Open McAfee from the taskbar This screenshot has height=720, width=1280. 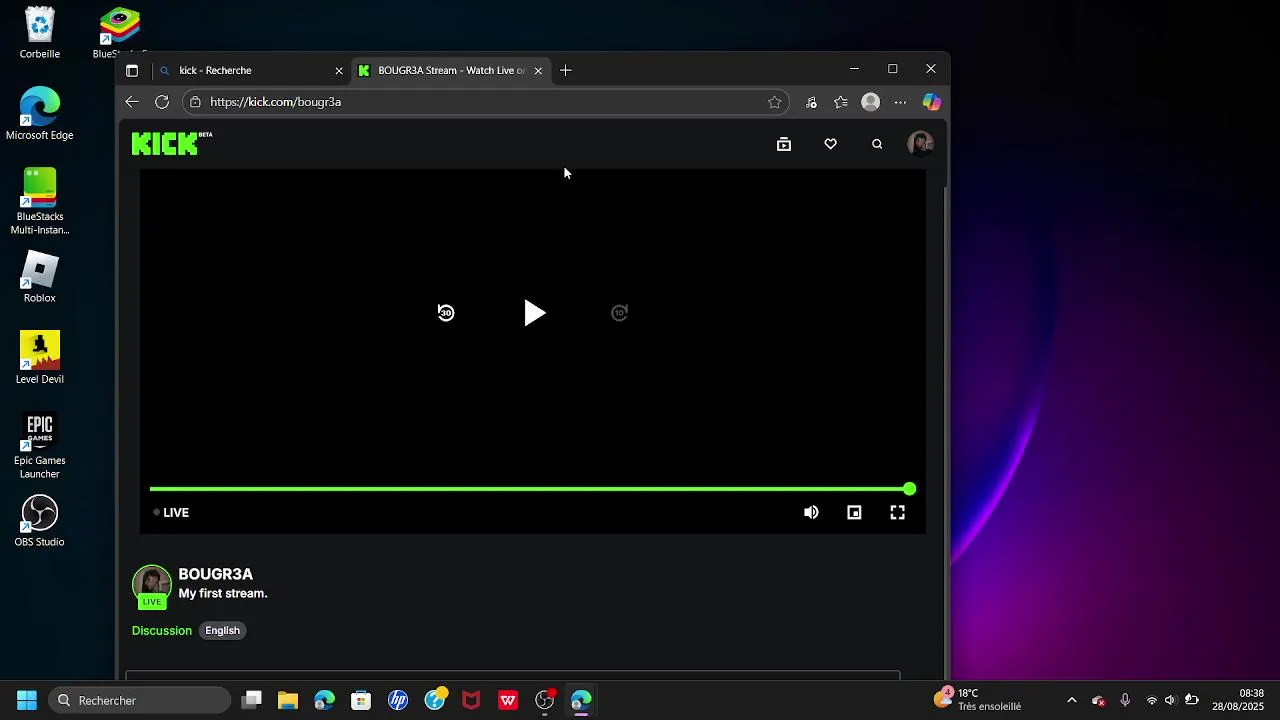coord(471,700)
